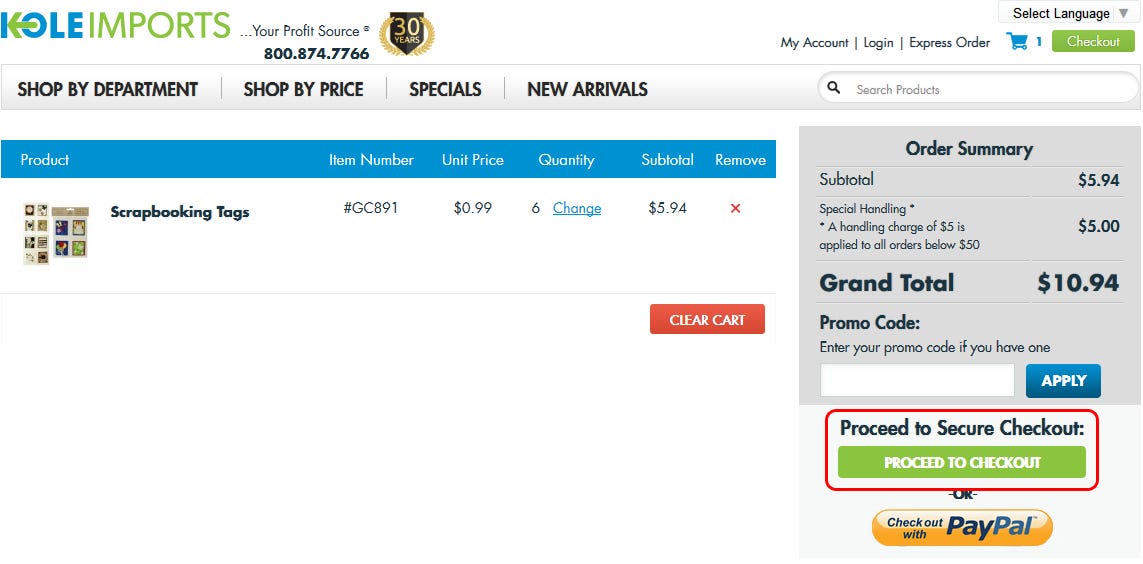Image resolution: width=1143 pixels, height=564 pixels.
Task: Click the search magnifier icon
Action: (x=834, y=88)
